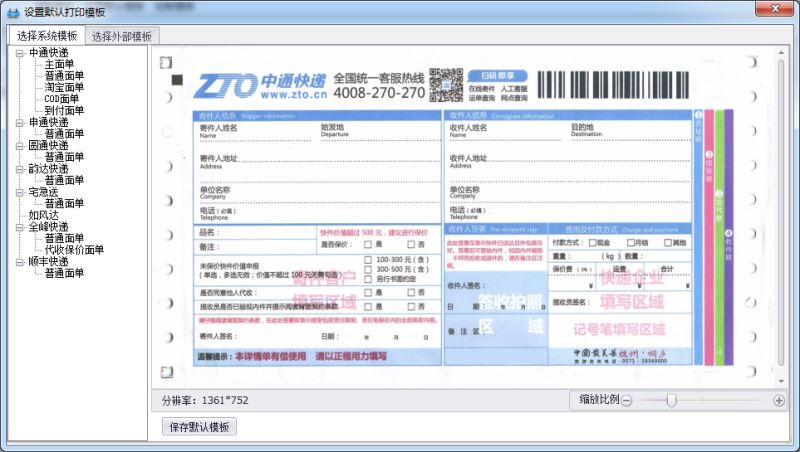Select 普通面单 under 圆通快递
The image size is (800, 452).
pos(64,157)
